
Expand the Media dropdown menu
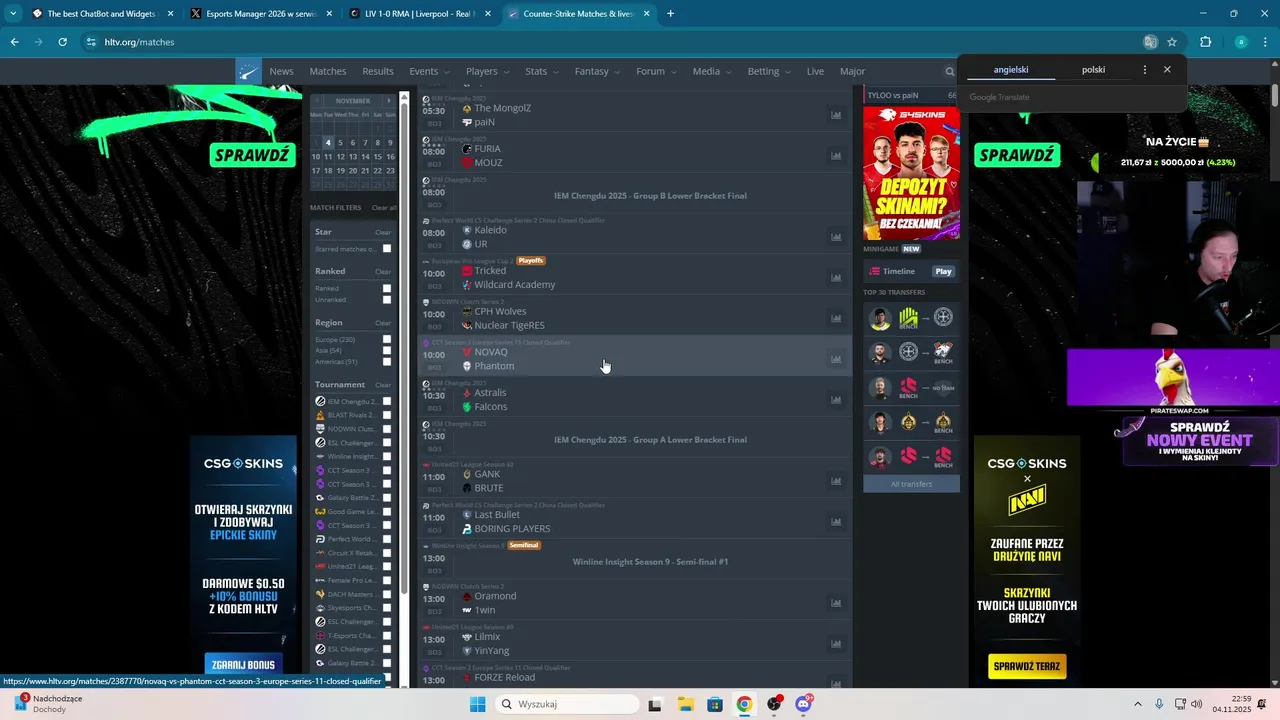click(712, 71)
